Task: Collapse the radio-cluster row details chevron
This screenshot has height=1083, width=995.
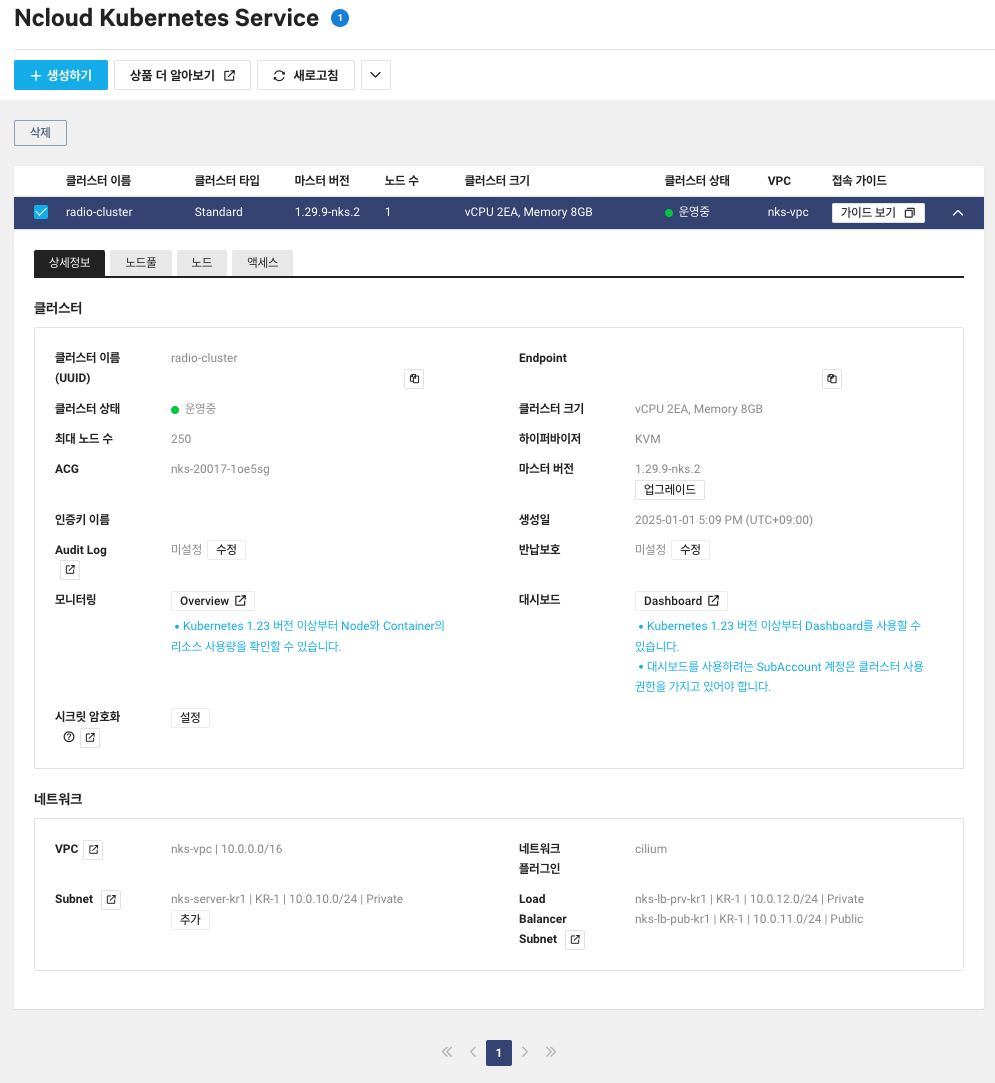Action: [x=958, y=213]
